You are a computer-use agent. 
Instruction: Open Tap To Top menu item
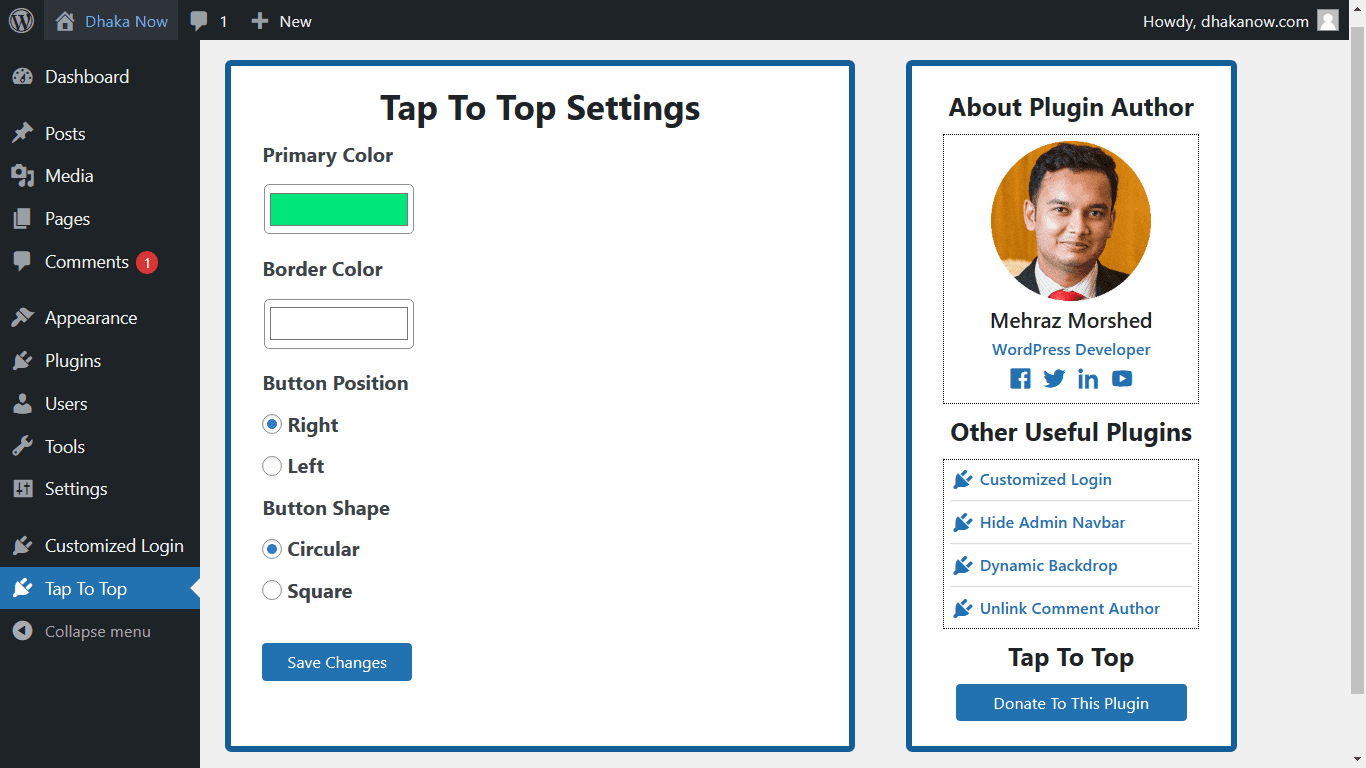(x=100, y=589)
